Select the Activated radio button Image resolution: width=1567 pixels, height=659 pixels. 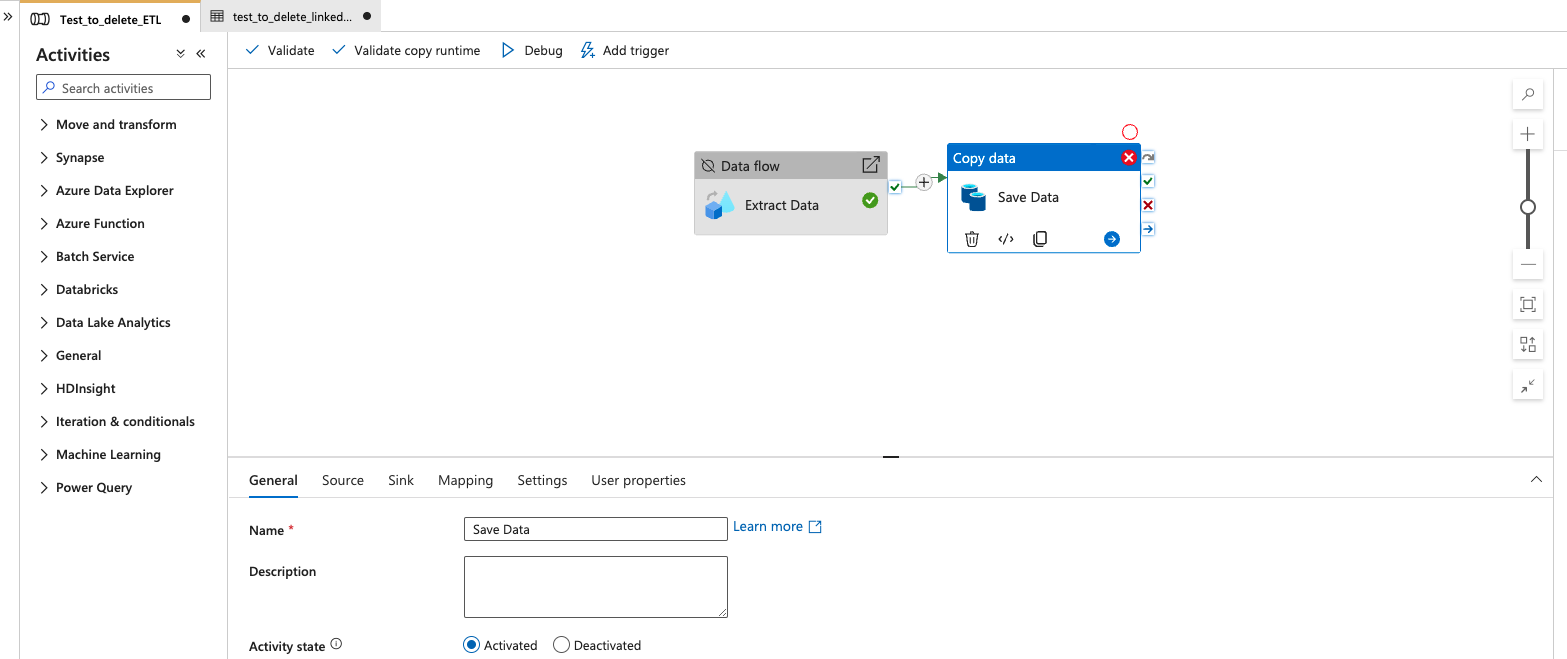472,645
